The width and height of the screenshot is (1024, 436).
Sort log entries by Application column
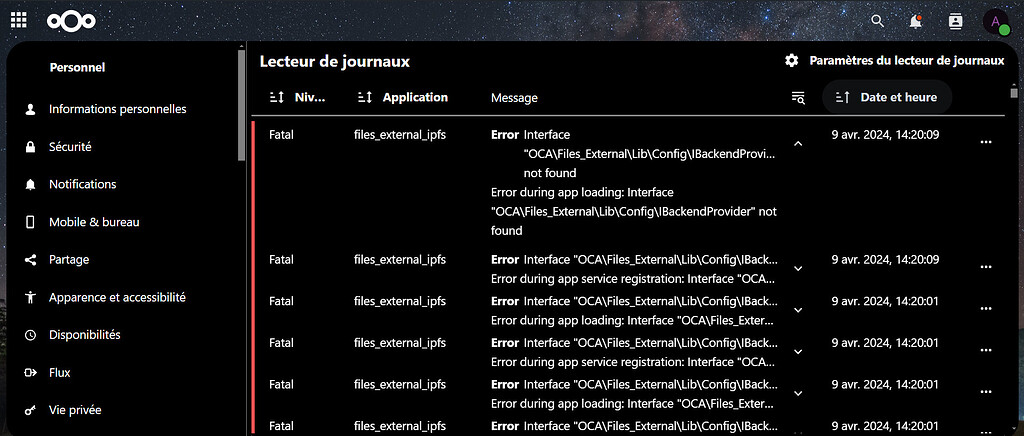click(402, 97)
